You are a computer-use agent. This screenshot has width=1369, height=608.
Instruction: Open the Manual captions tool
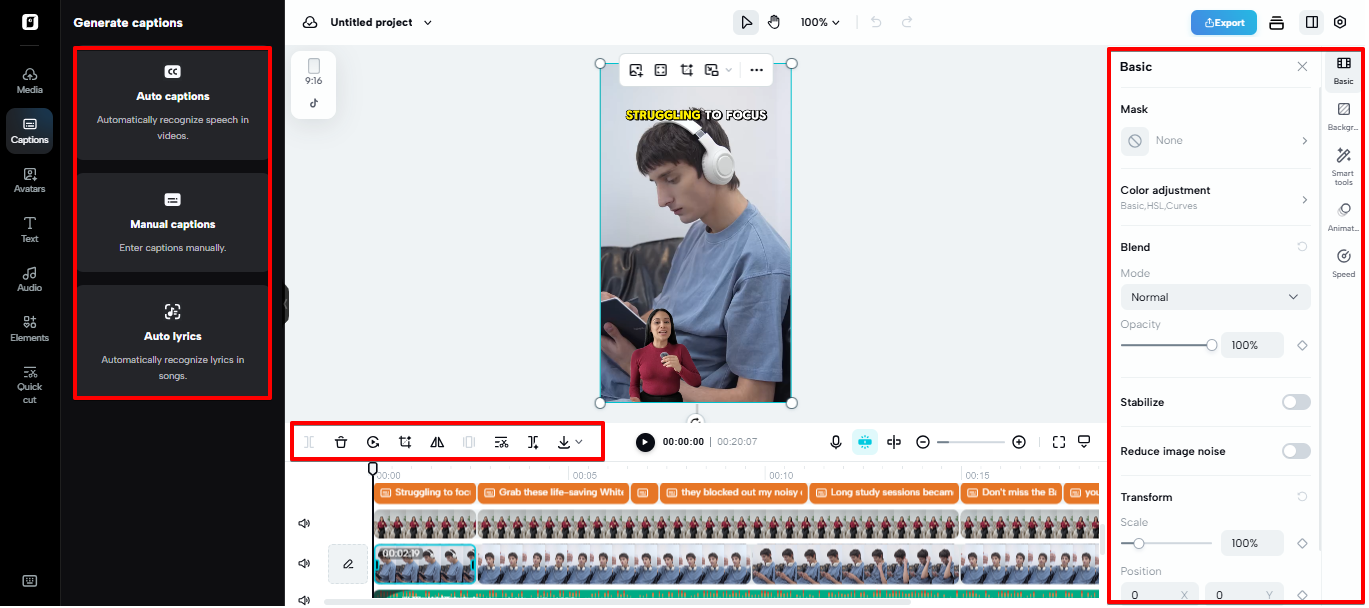172,223
